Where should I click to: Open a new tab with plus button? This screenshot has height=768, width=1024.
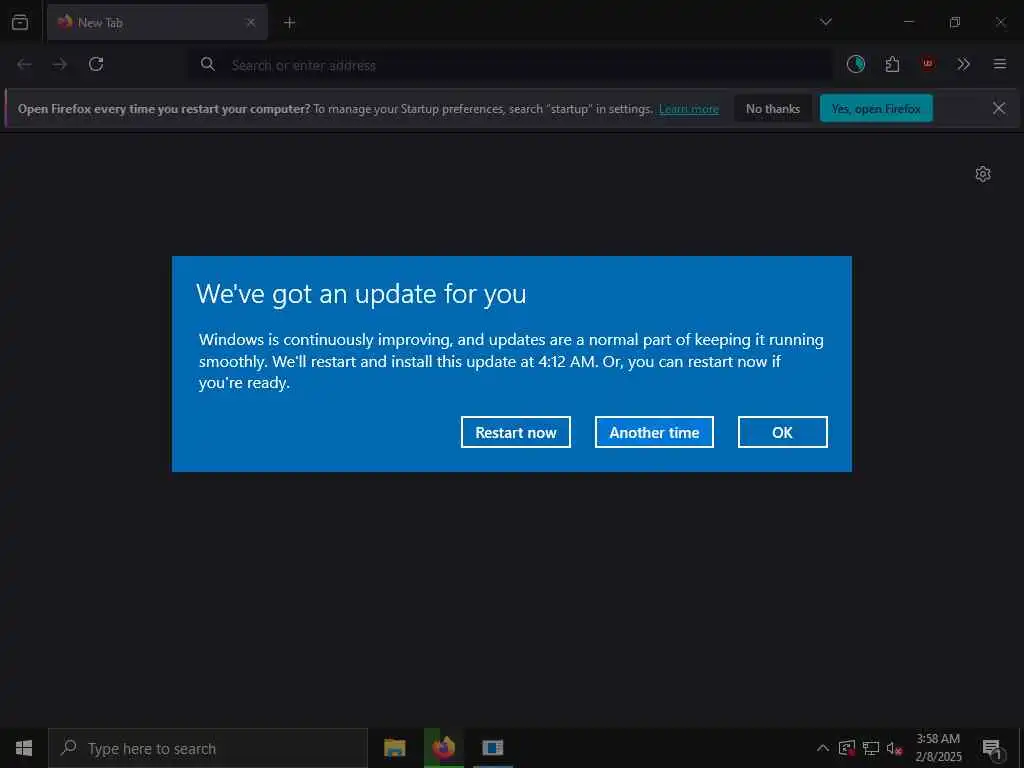click(x=289, y=23)
